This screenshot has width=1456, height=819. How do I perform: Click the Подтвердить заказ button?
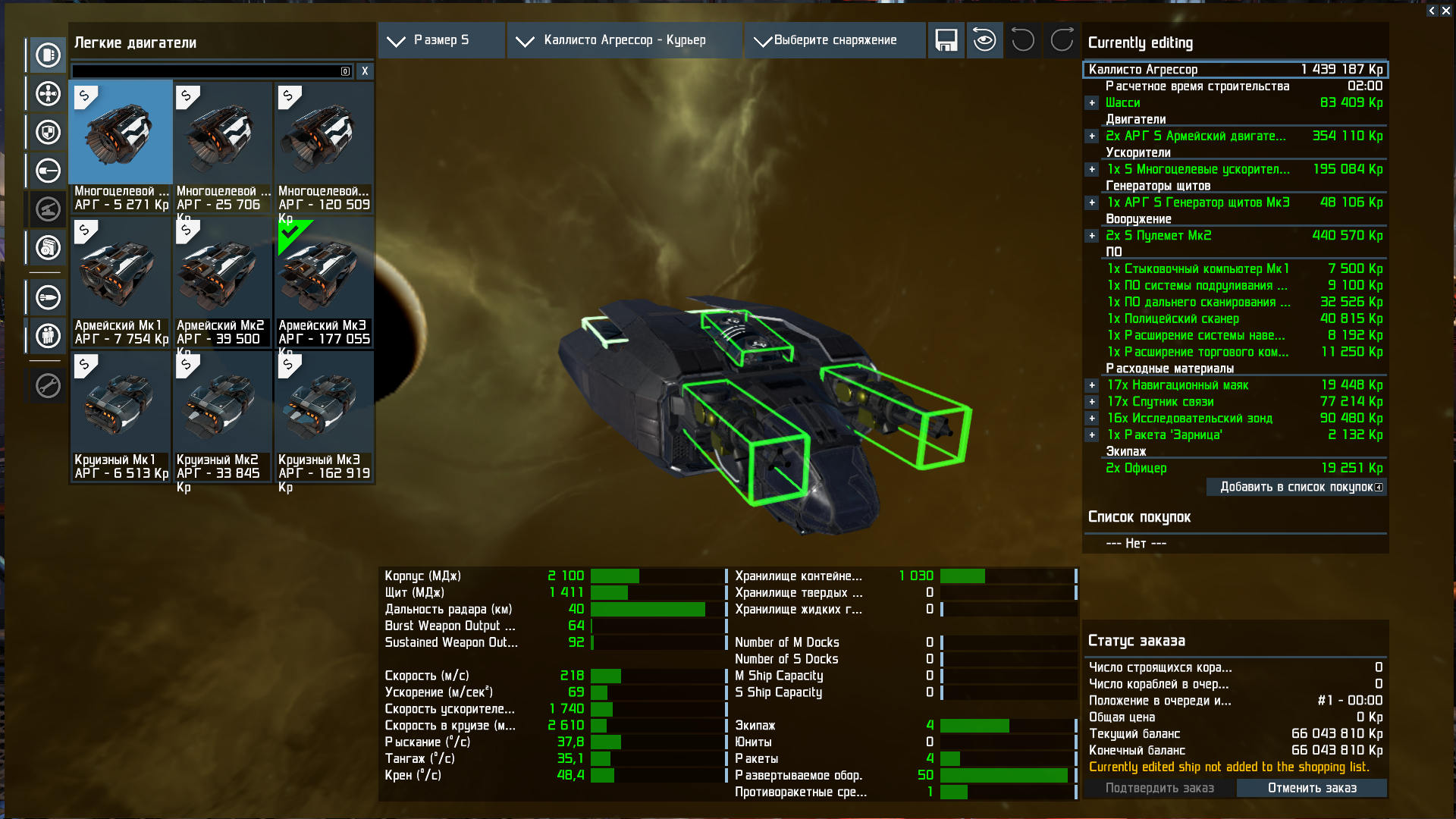(x=1159, y=789)
